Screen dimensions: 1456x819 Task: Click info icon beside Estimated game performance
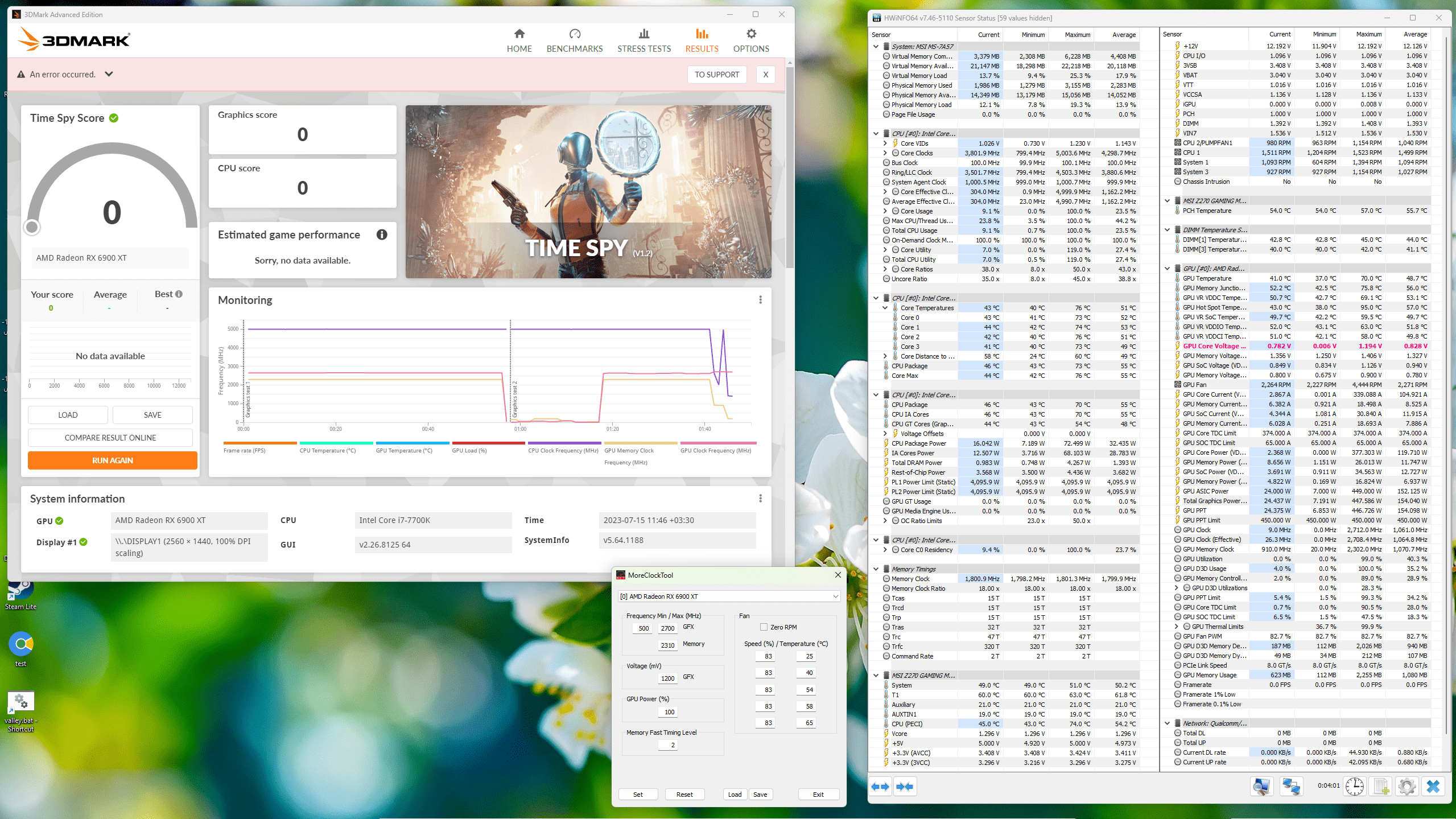pyautogui.click(x=382, y=234)
